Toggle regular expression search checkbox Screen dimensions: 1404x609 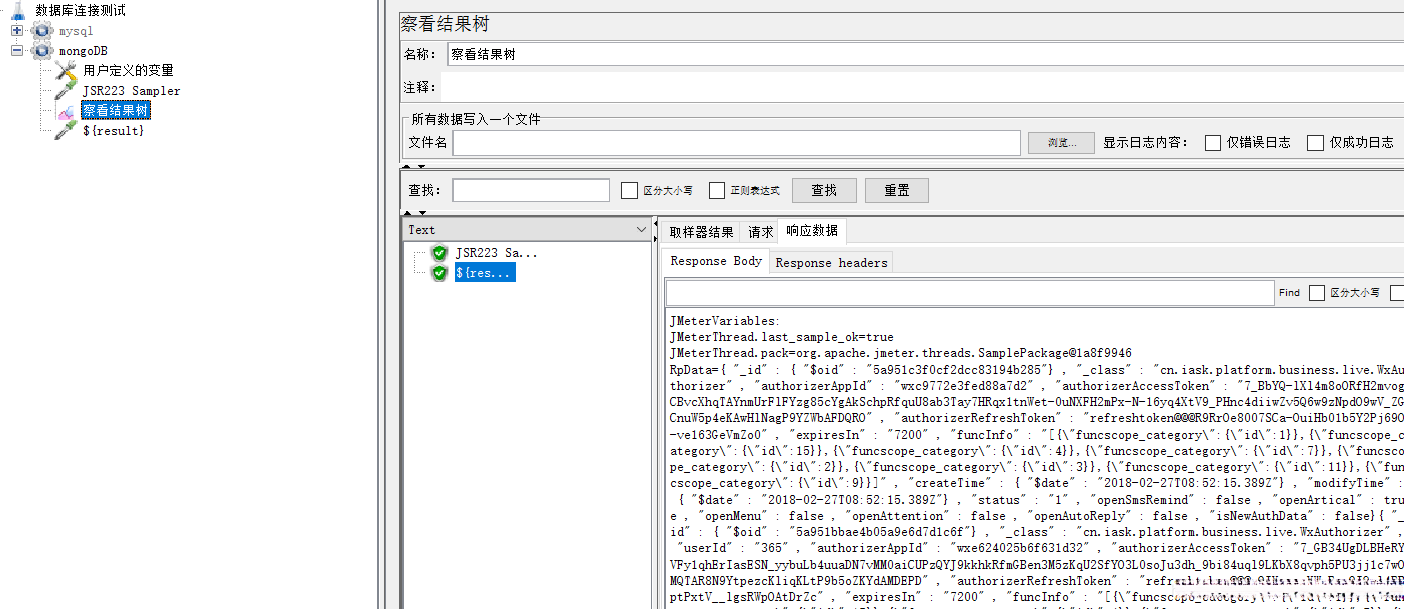pyautogui.click(x=717, y=190)
